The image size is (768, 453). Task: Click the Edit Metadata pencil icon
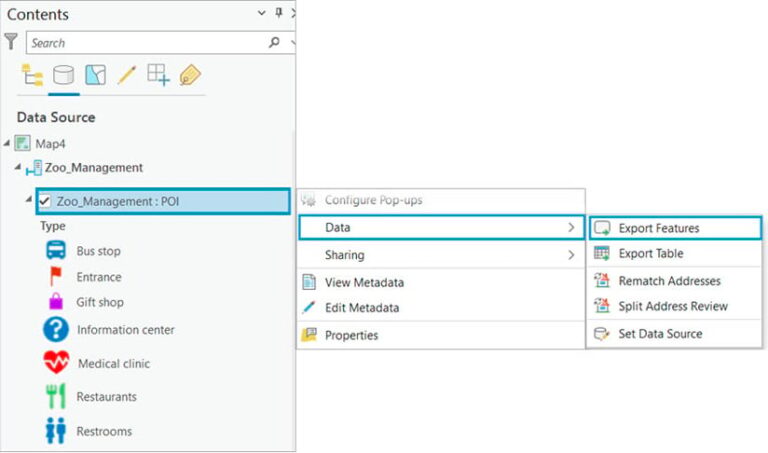[309, 308]
